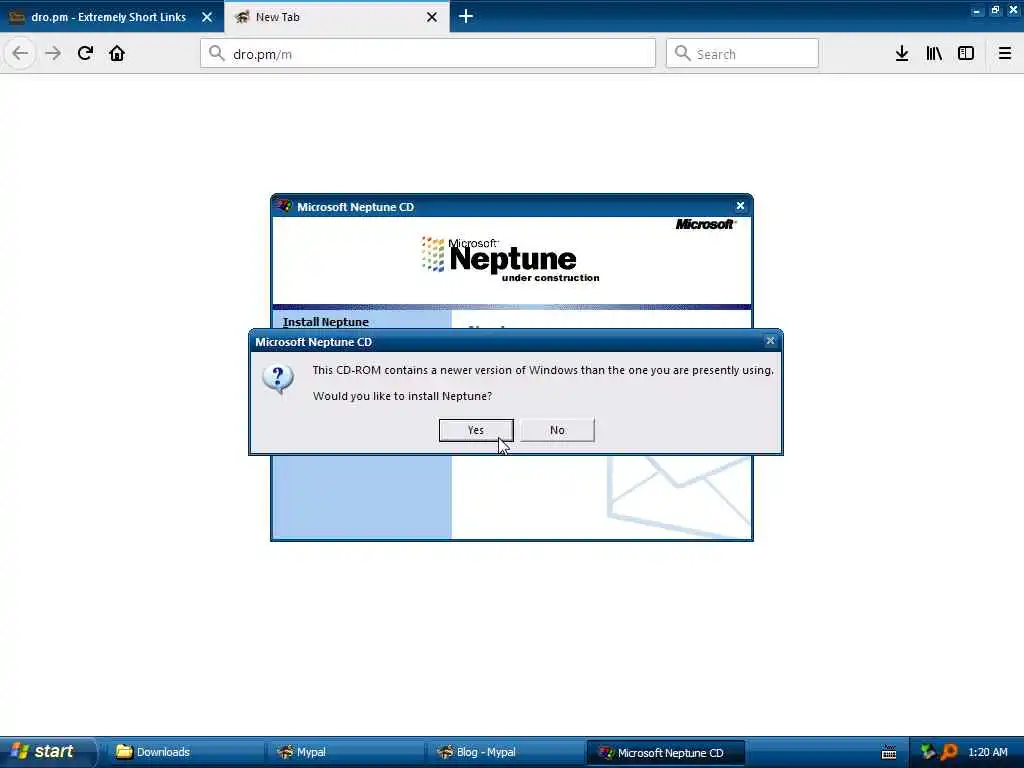Close the browser window with X
This screenshot has width=1024, height=768.
(1014, 10)
